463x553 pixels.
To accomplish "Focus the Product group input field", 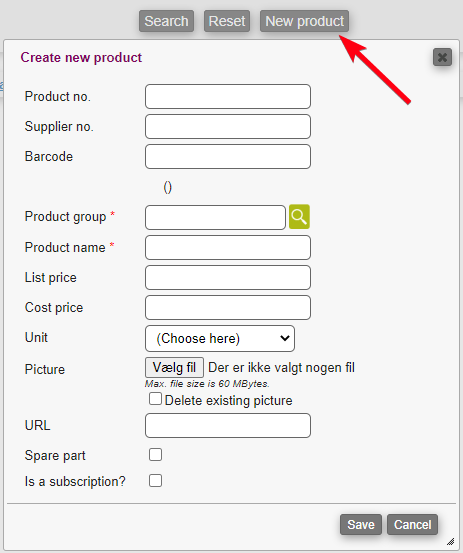I will click(x=215, y=217).
